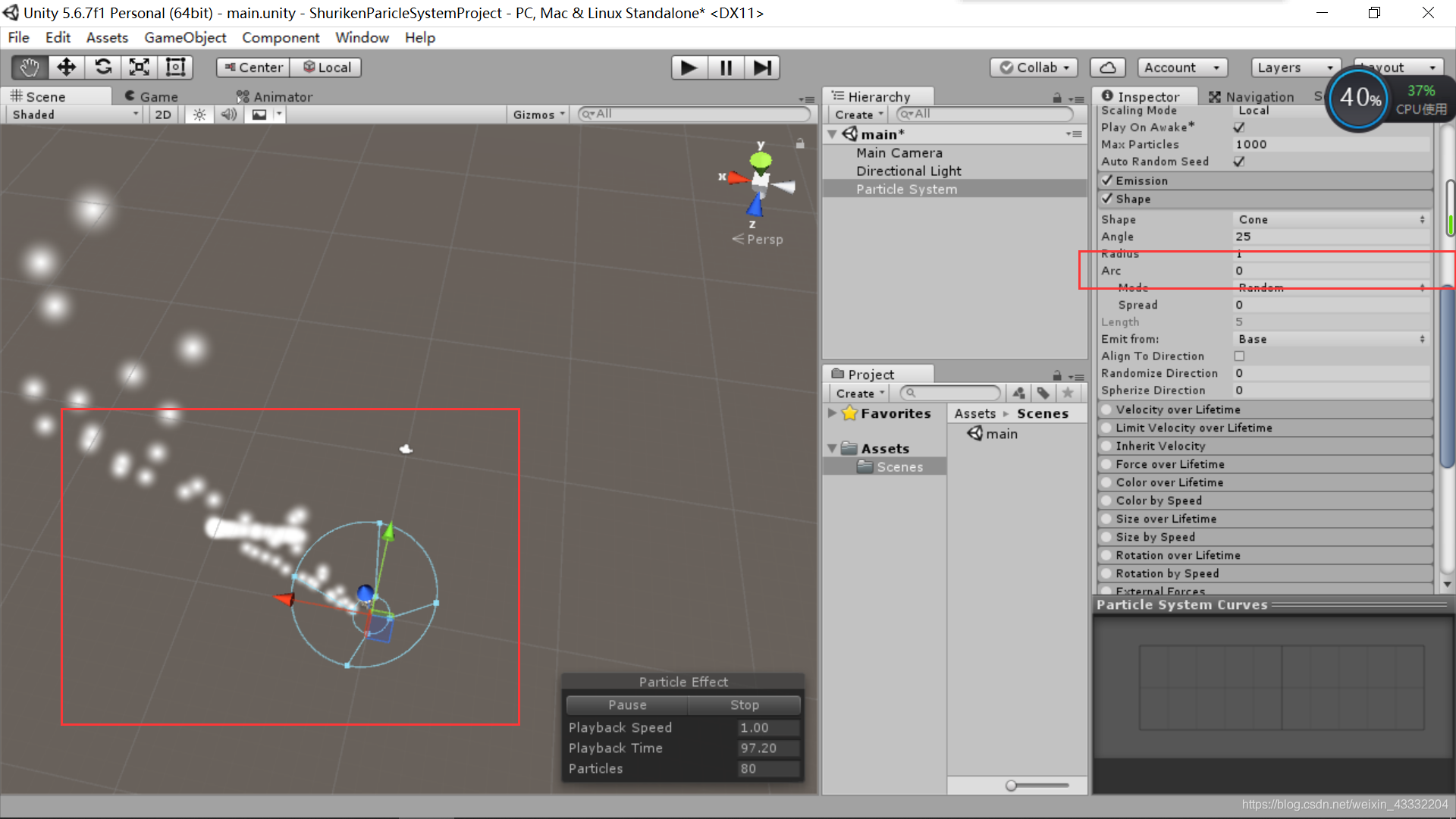Toggle scene lighting sun icon
1456x819 pixels.
tap(199, 115)
